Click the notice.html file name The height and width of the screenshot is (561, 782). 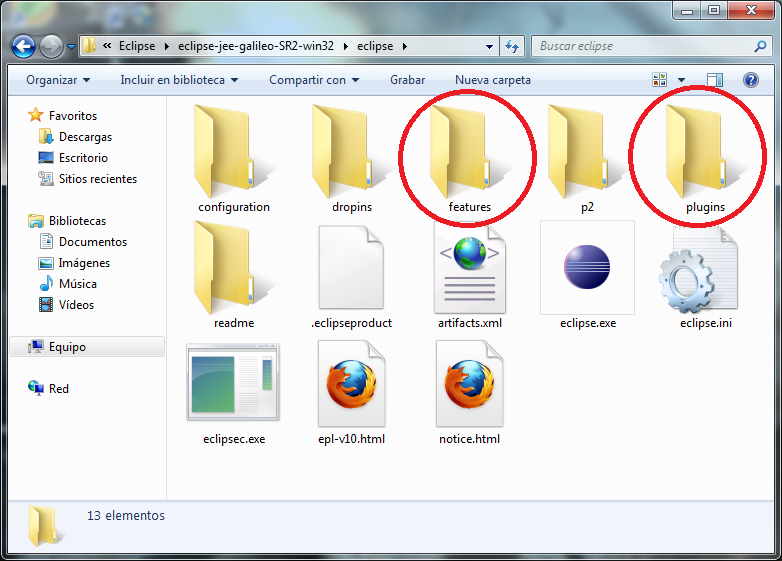(469, 439)
